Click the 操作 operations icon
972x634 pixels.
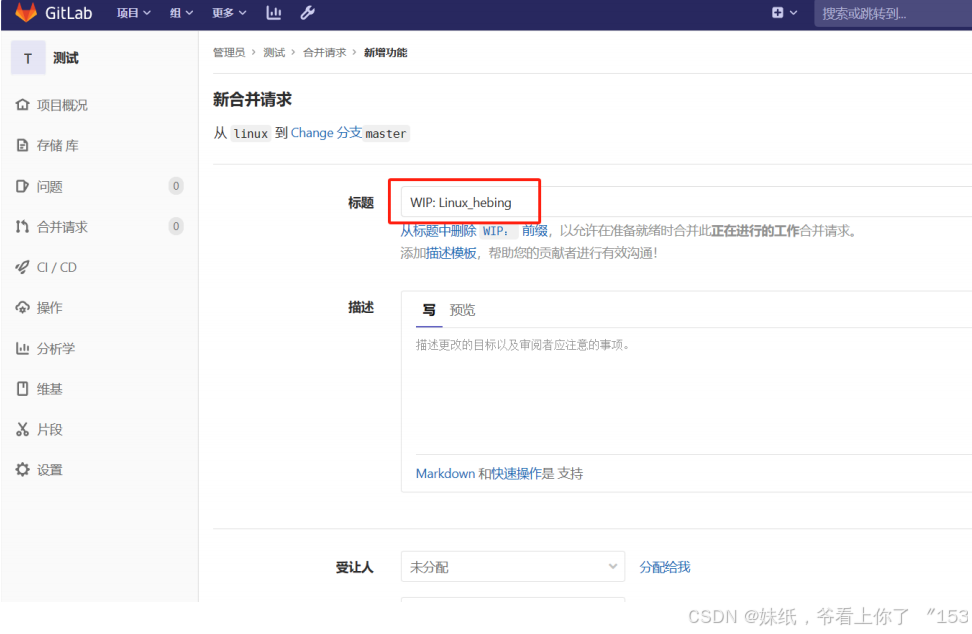coord(22,307)
